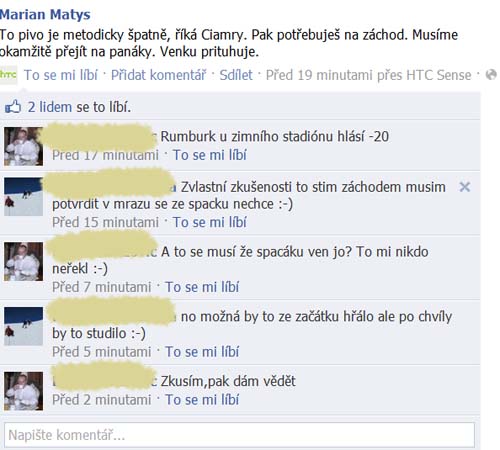This screenshot has height=450, width=500.
Task: Open avatar on 'A to se musí' comment
Action: pos(23,261)
